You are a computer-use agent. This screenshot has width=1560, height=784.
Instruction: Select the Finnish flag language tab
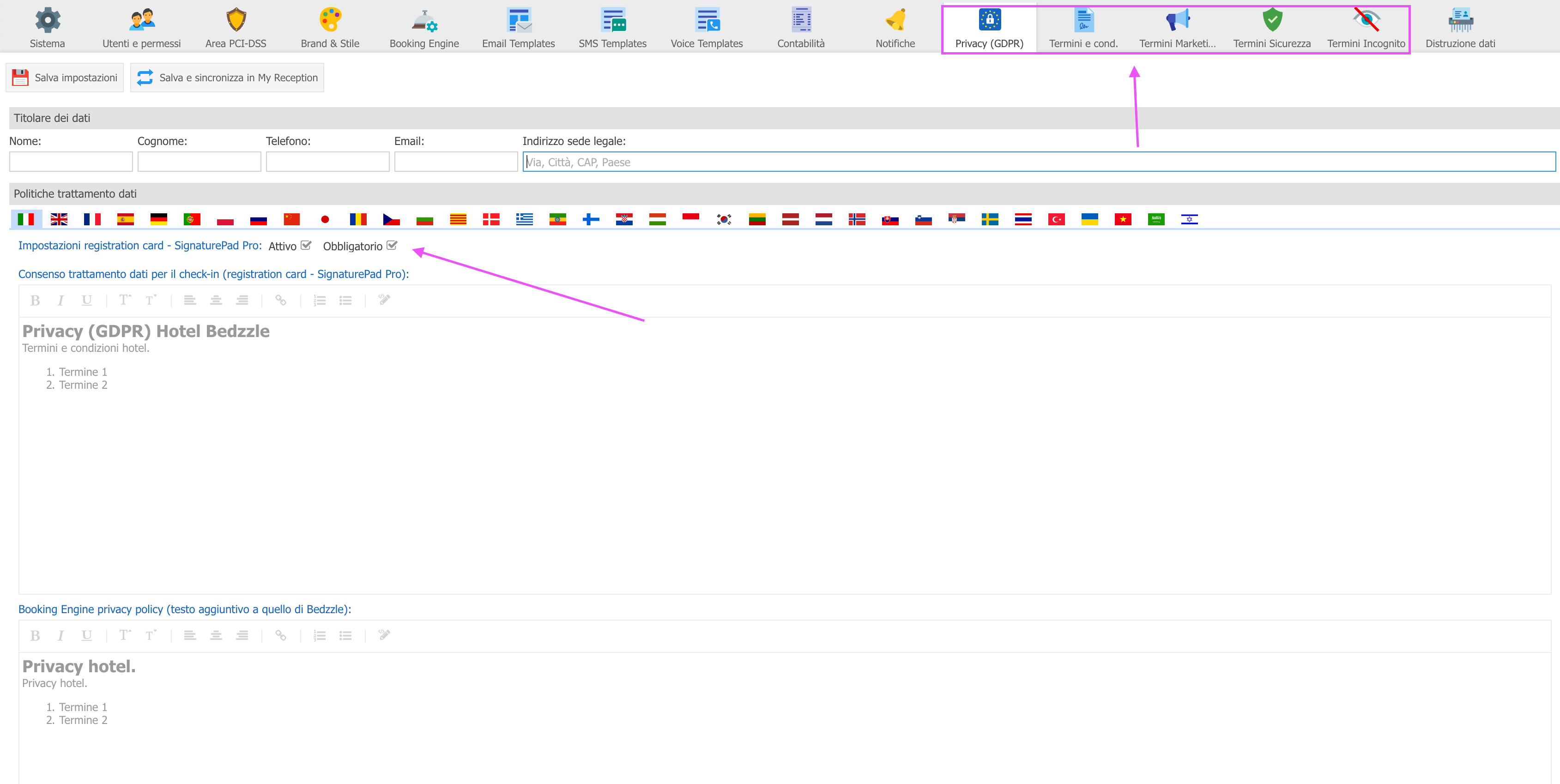[x=591, y=219]
